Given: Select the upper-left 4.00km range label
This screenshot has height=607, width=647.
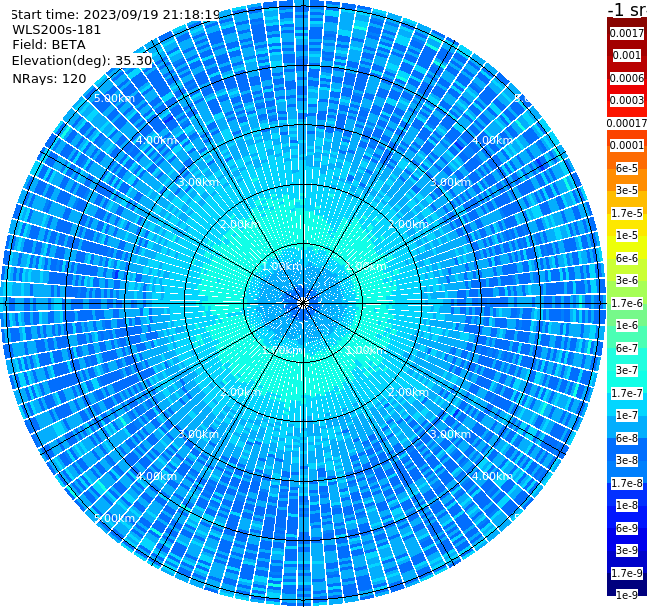Looking at the screenshot, I should tap(156, 140).
